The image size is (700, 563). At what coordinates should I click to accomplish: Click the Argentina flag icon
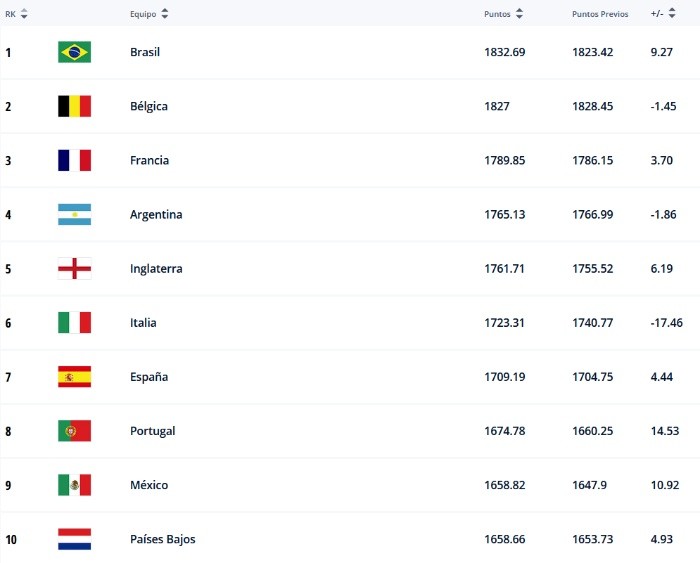[74, 214]
